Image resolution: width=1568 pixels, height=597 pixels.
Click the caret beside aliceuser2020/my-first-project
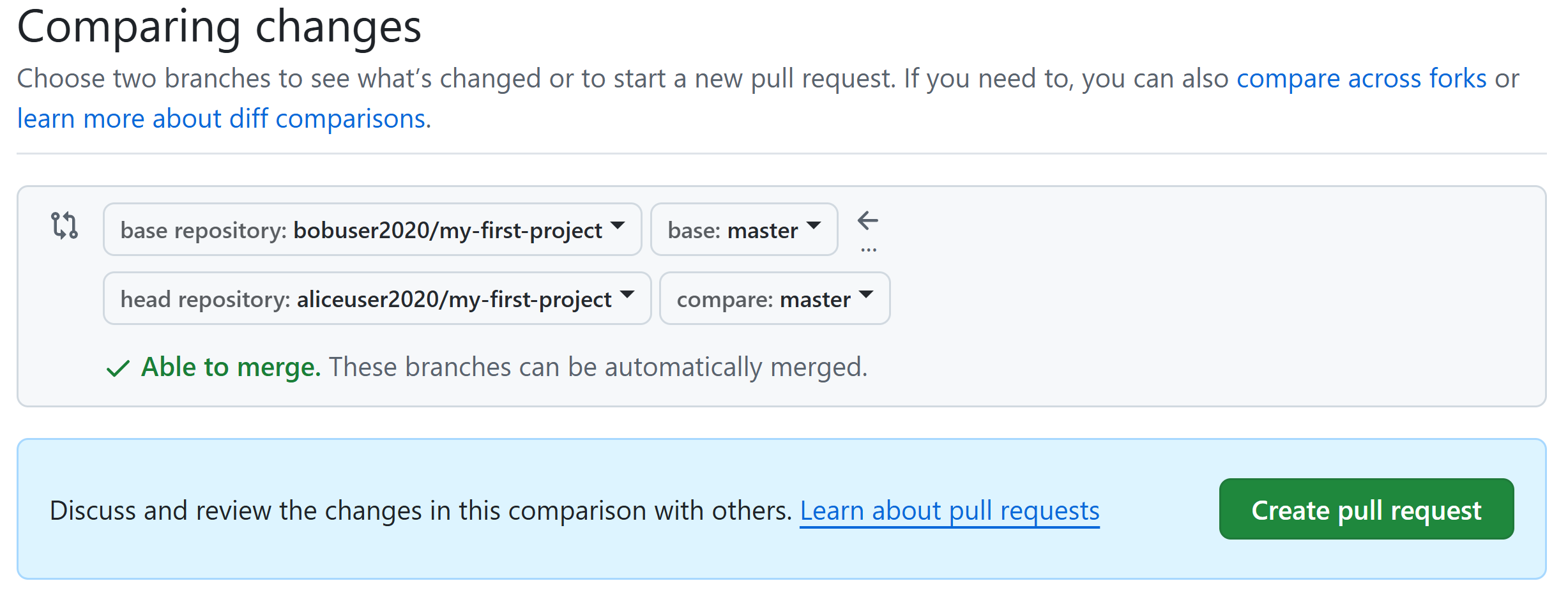click(627, 294)
